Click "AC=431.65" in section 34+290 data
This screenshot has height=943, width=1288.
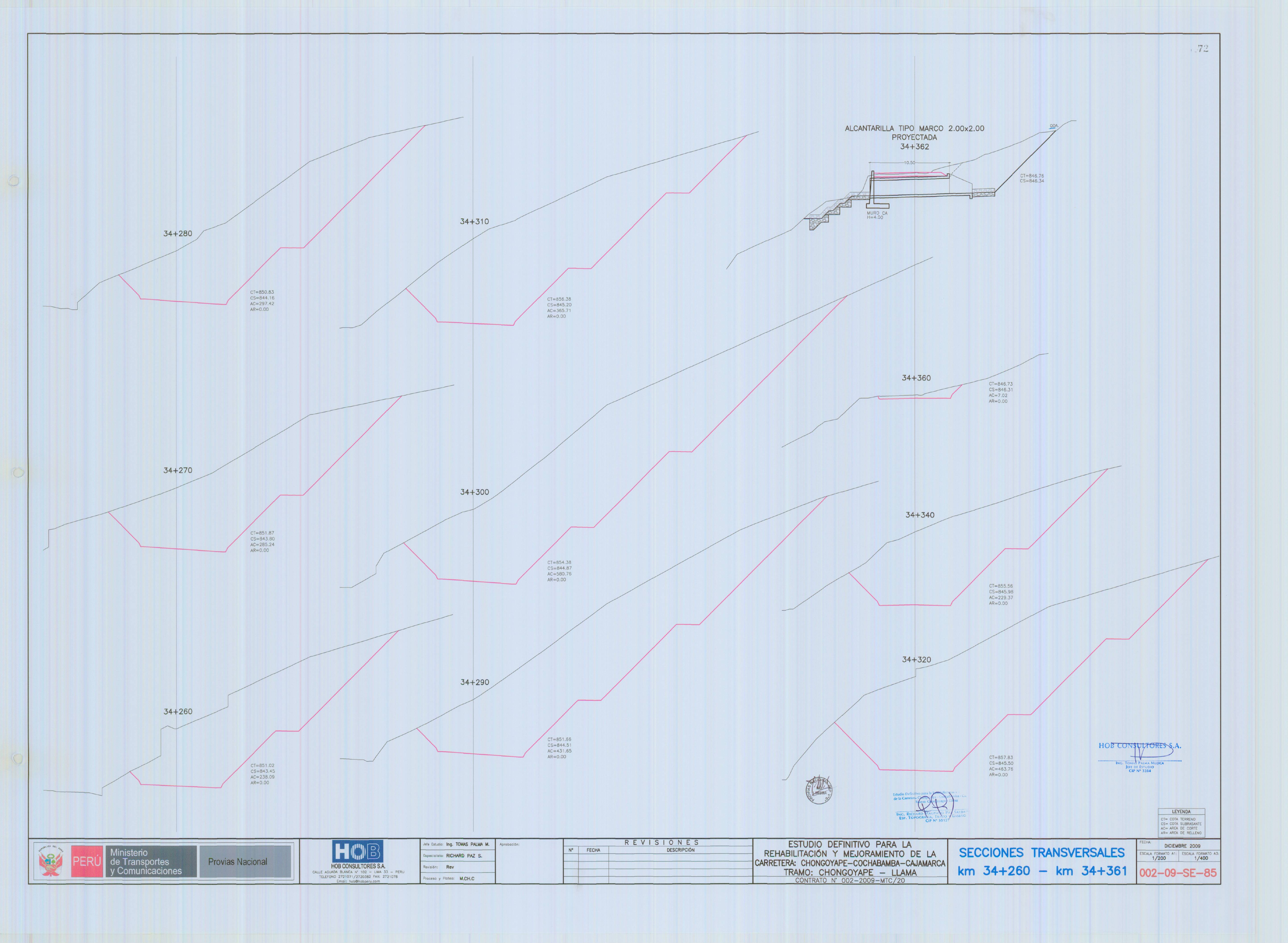(559, 751)
